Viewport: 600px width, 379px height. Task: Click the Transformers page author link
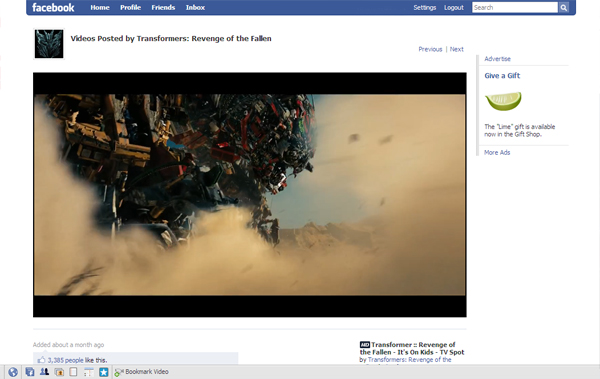409,360
